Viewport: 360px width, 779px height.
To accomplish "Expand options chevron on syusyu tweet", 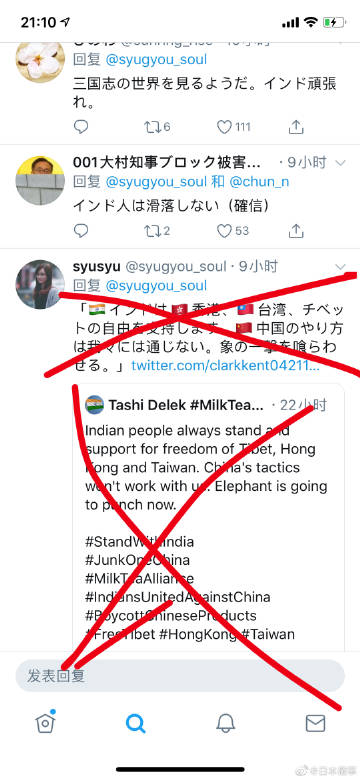I will [341, 266].
